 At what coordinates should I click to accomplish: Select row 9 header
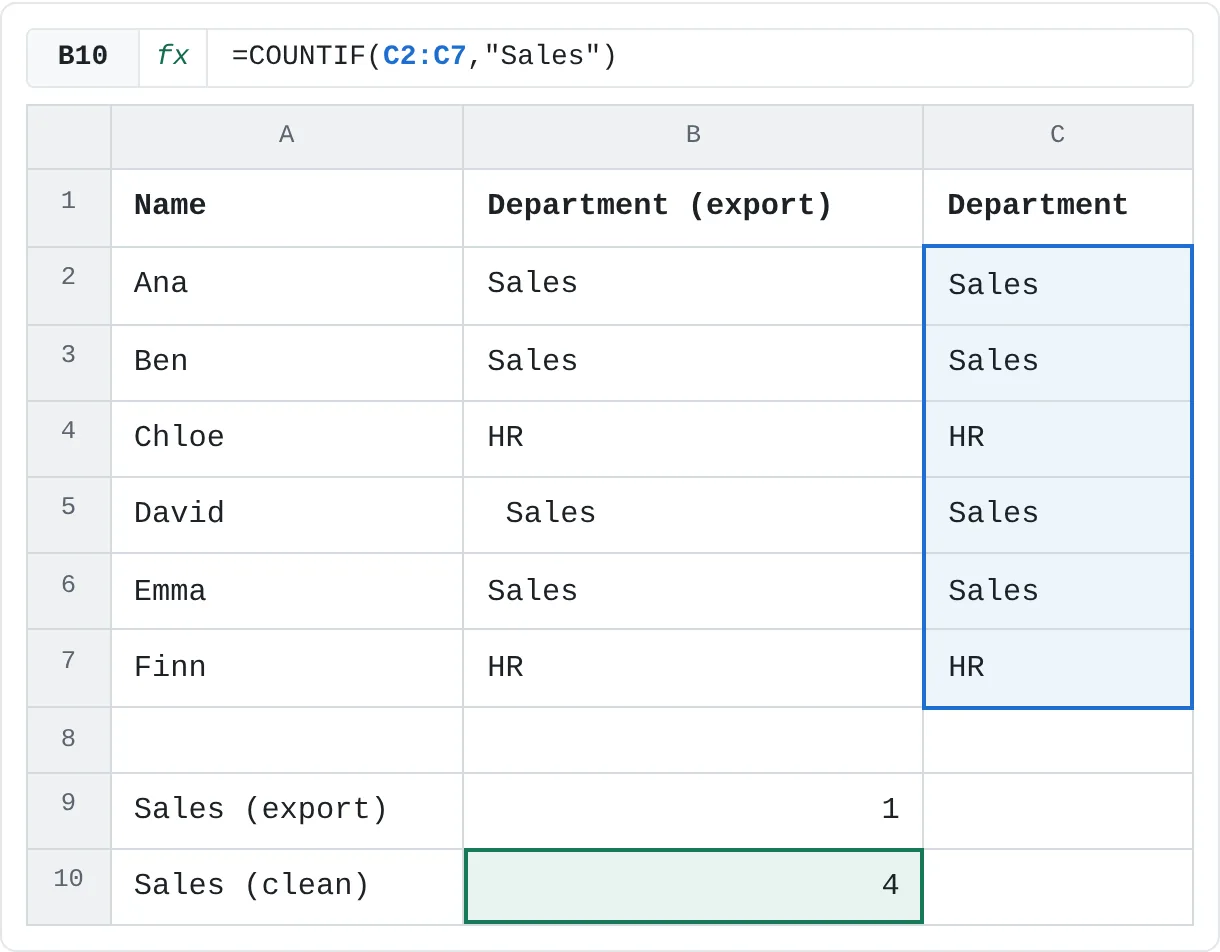[69, 811]
